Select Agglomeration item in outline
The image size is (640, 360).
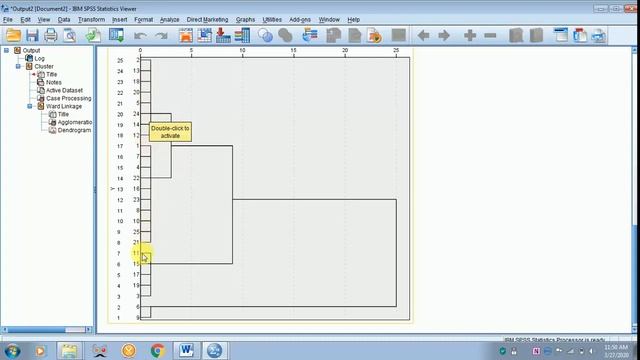tap(75, 122)
